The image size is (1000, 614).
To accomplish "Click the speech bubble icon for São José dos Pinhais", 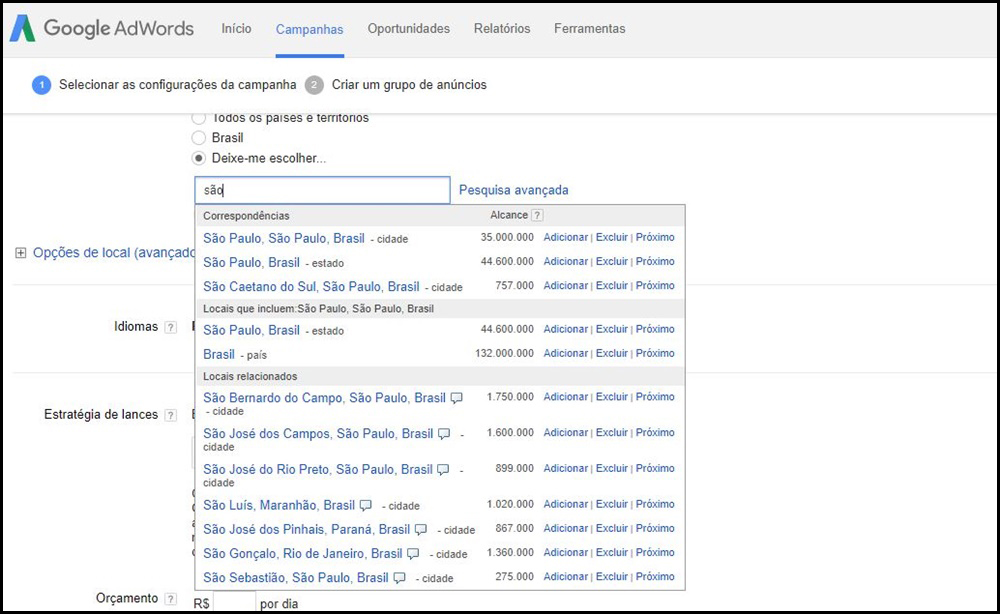I will pyautogui.click(x=421, y=529).
